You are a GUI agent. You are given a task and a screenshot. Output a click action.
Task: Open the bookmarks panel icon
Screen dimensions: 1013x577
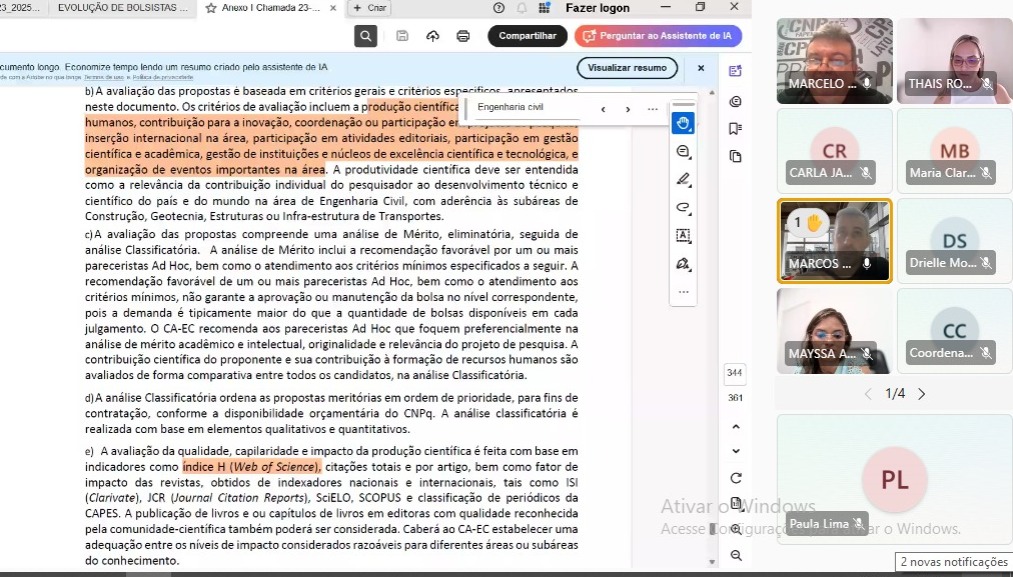pyautogui.click(x=736, y=128)
